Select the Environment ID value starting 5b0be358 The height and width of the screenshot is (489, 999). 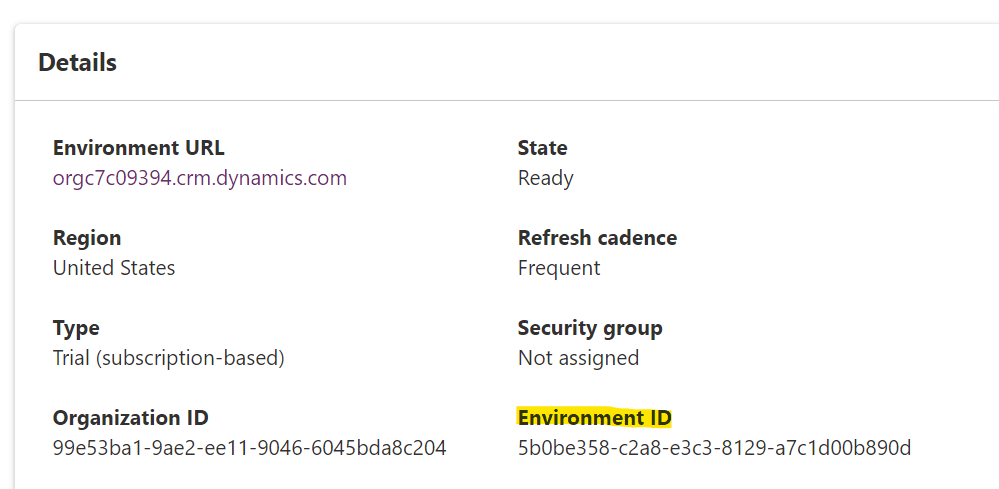coord(714,448)
